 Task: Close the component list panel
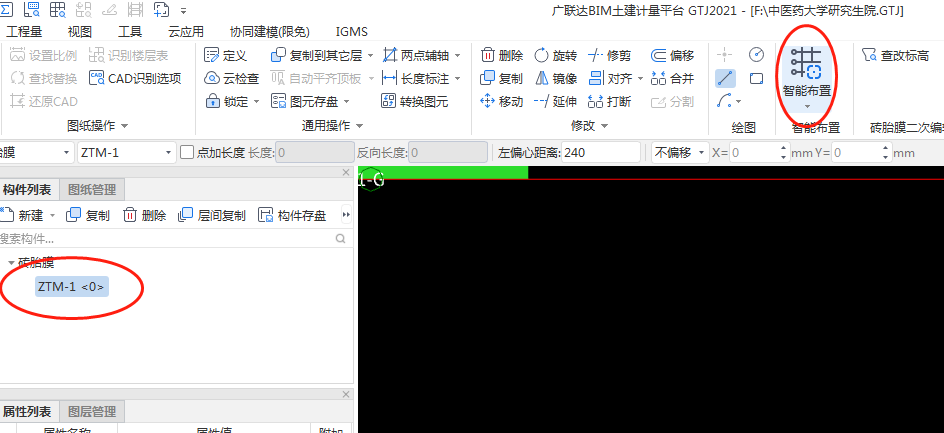click(346, 172)
